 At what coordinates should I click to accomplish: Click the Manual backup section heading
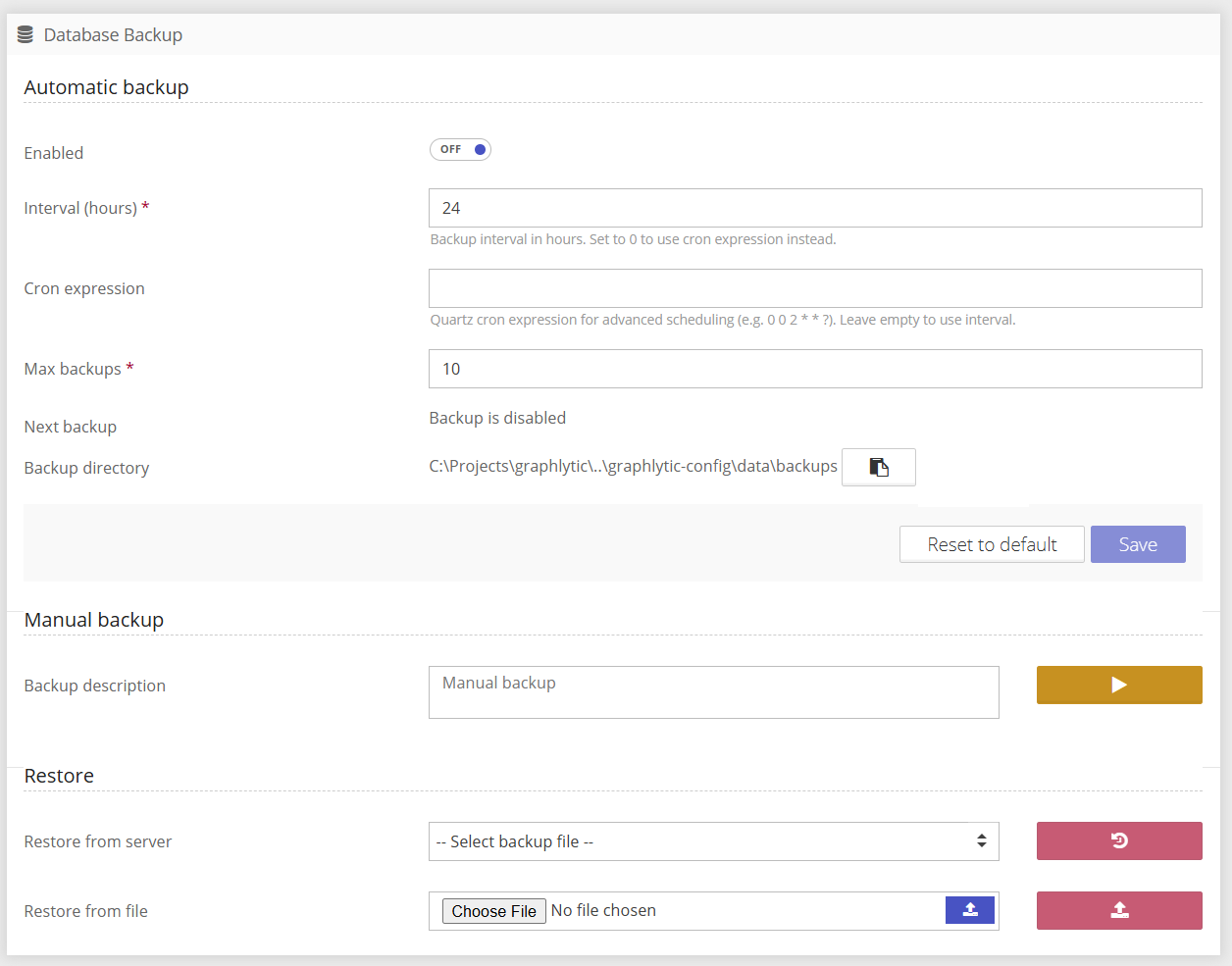tap(94, 620)
